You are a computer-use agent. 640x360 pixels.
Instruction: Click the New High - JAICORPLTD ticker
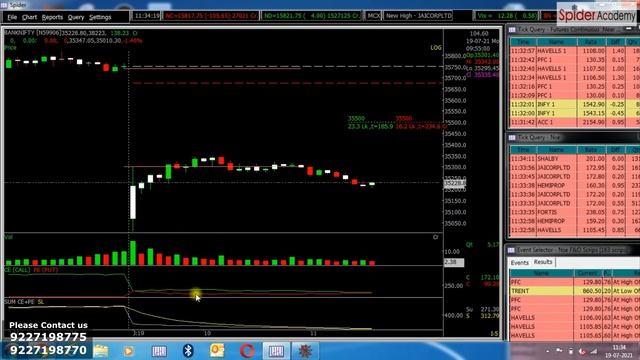[x=419, y=16]
